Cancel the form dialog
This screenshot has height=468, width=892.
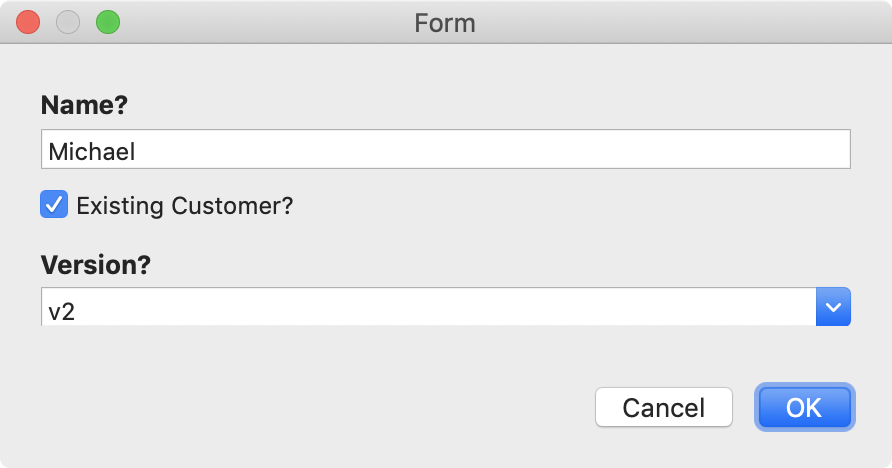[x=663, y=407]
